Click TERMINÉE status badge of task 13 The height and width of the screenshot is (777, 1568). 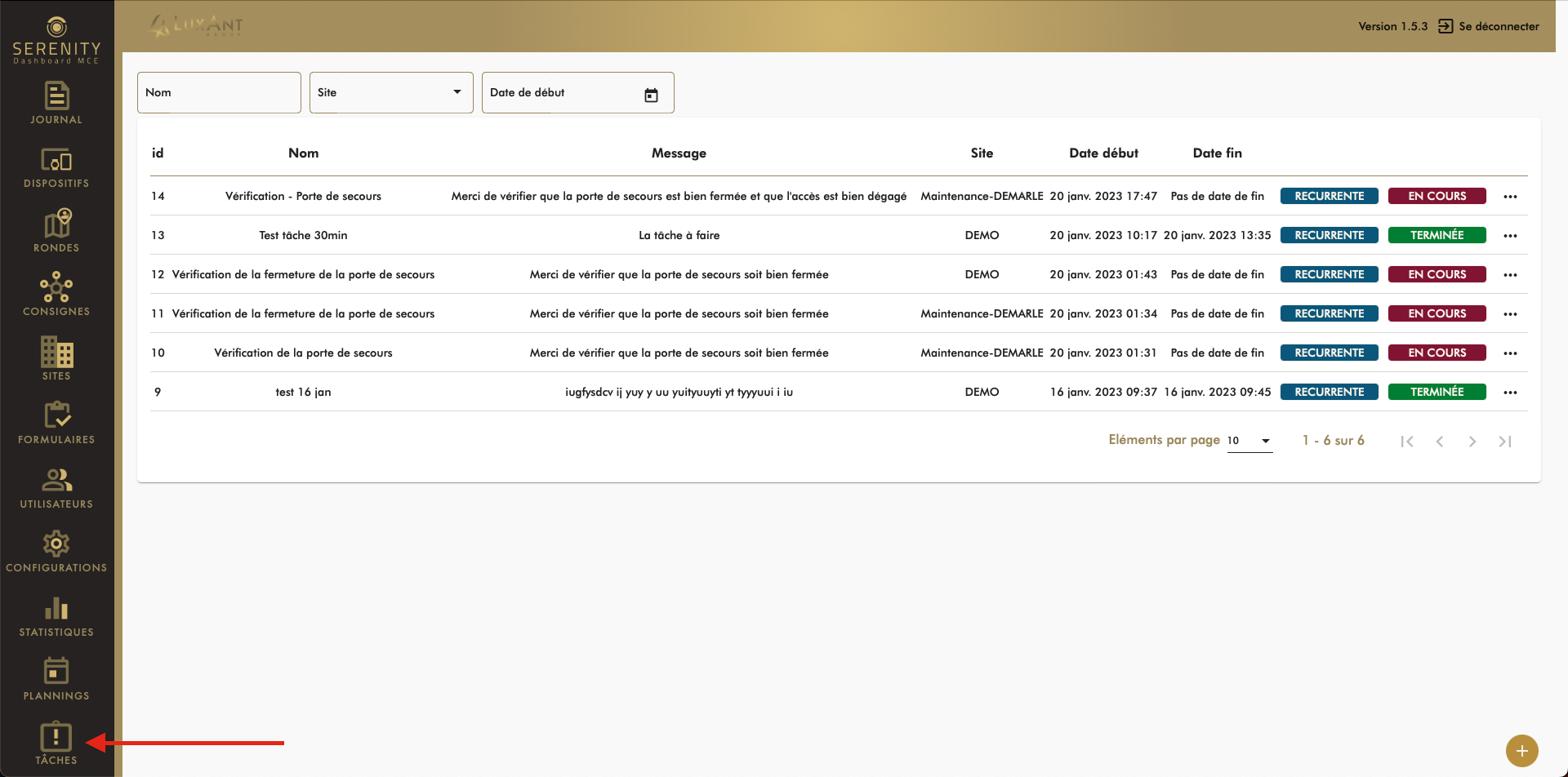(1437, 235)
